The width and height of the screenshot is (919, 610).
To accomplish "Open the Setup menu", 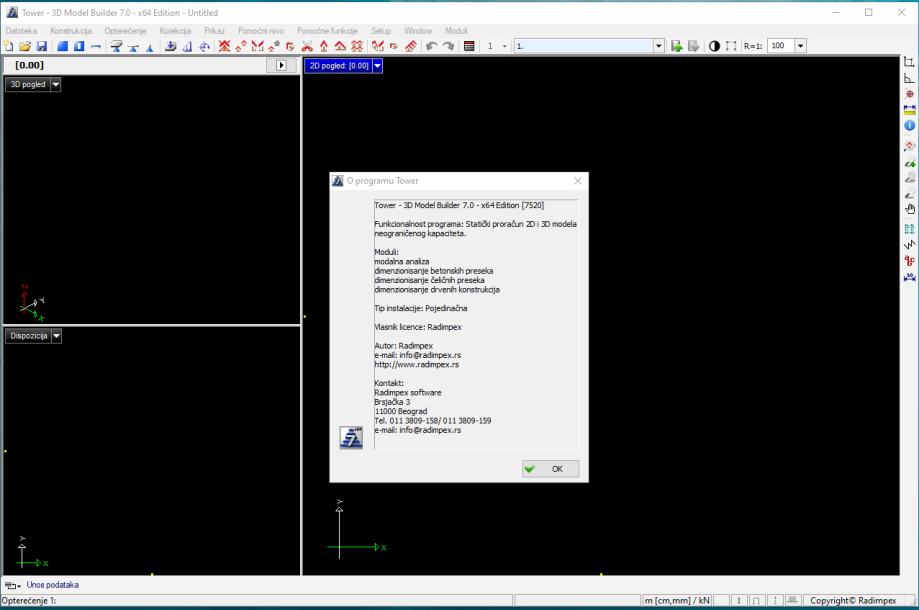I will [x=381, y=30].
